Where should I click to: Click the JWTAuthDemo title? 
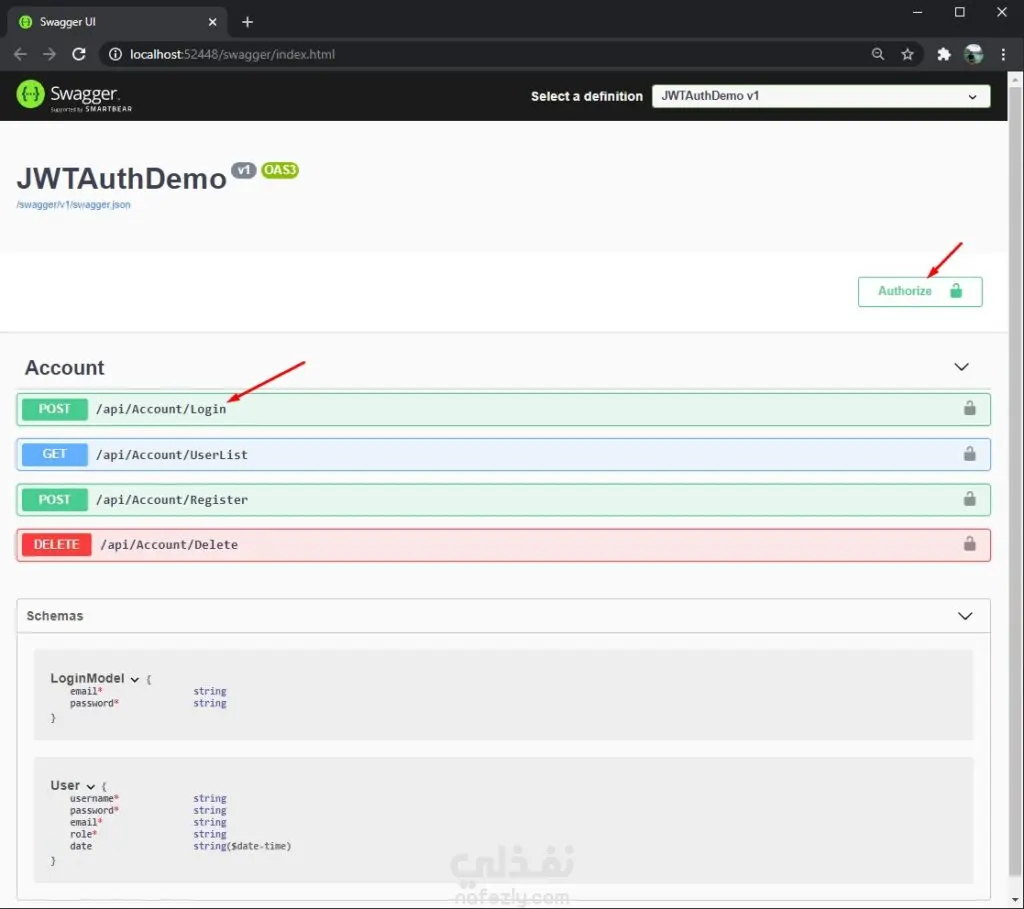coord(121,178)
